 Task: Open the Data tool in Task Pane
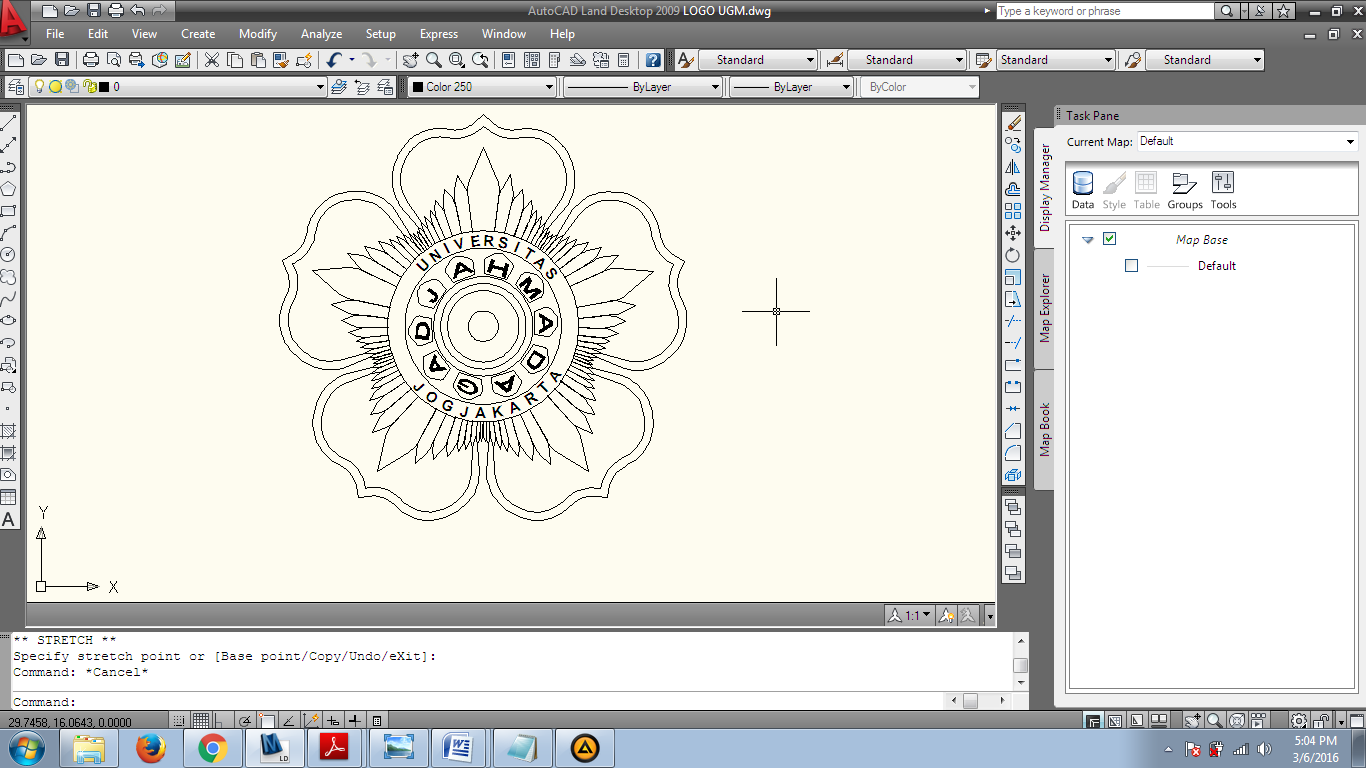1083,190
